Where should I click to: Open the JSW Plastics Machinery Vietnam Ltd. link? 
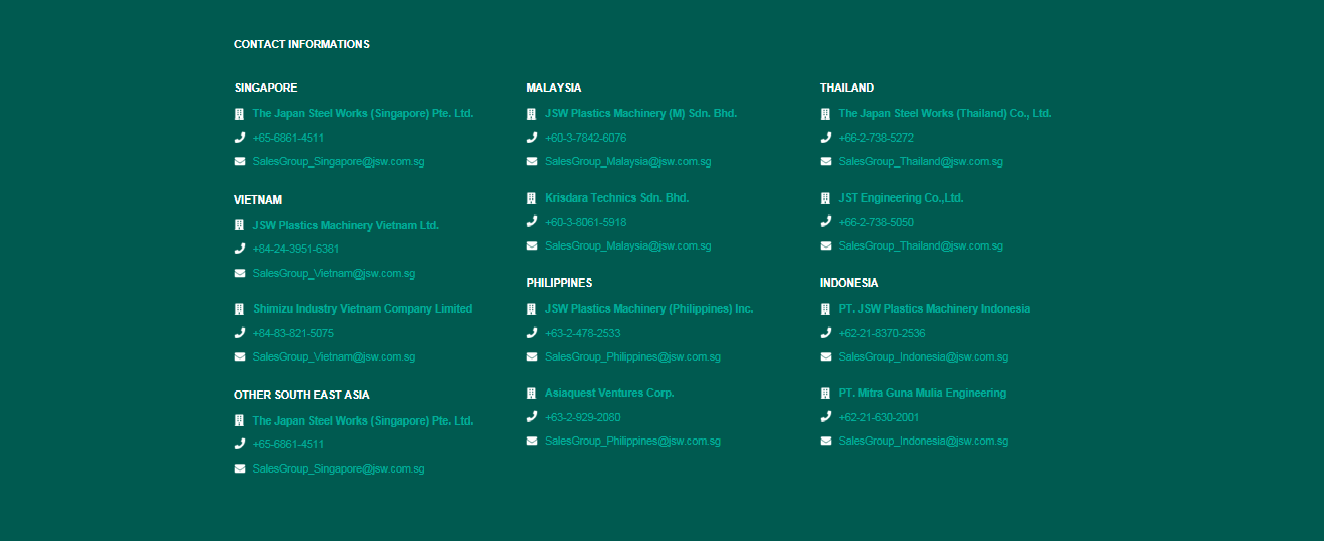point(345,226)
